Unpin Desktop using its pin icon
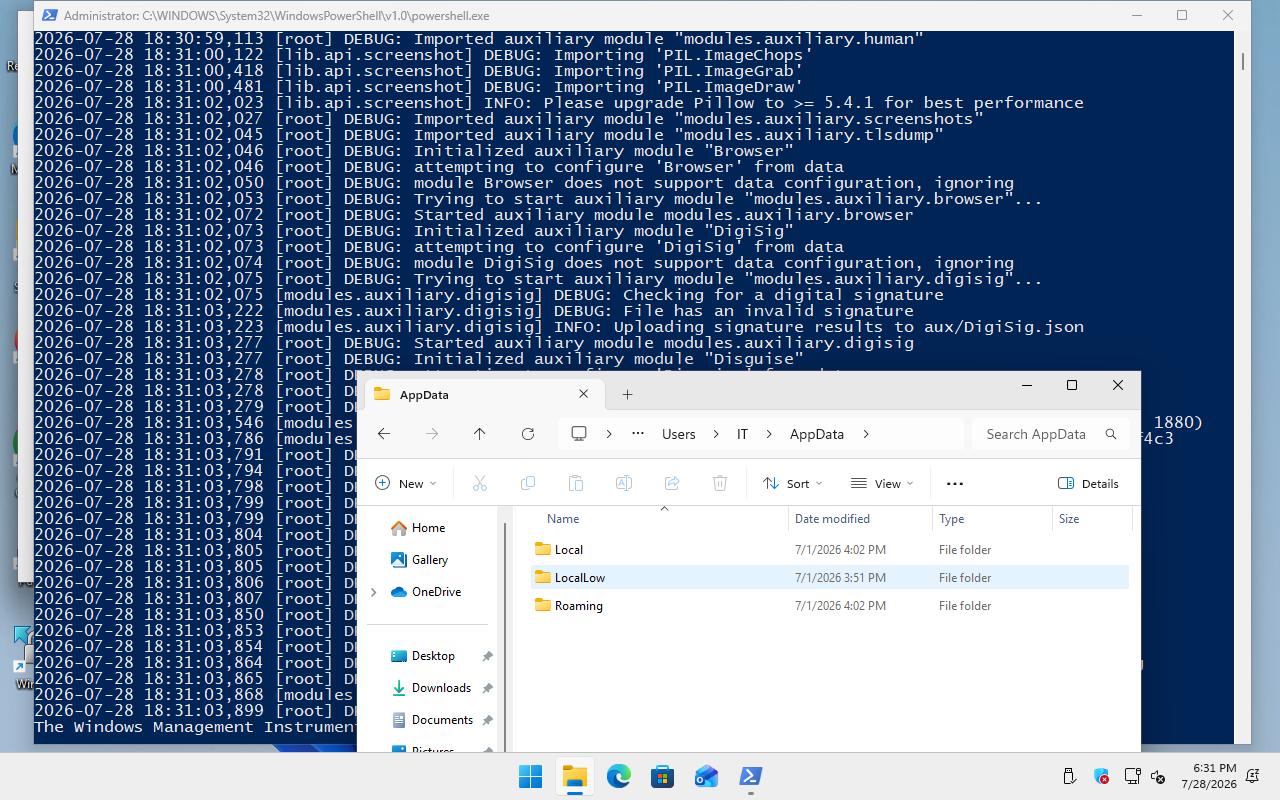The height and width of the screenshot is (800, 1280). click(x=487, y=656)
